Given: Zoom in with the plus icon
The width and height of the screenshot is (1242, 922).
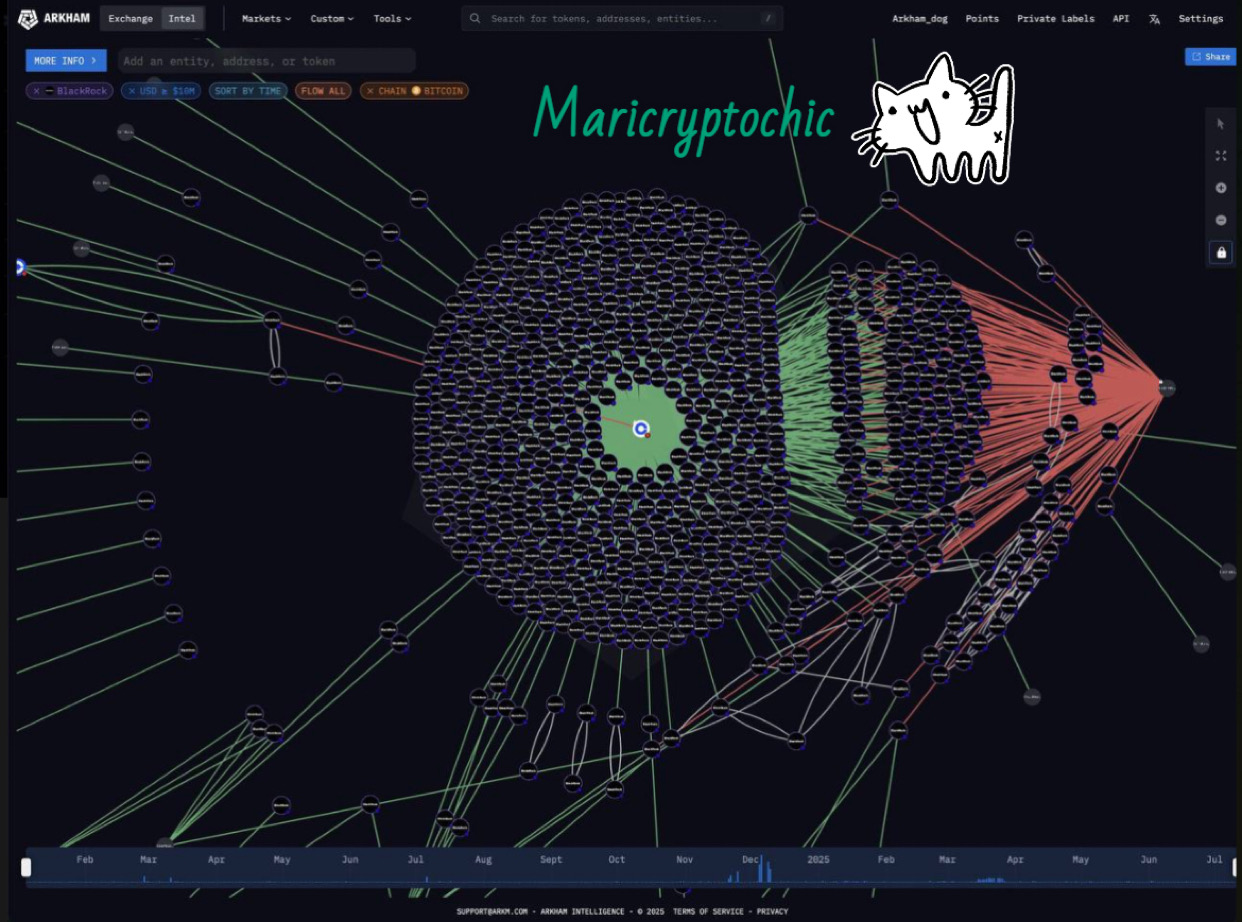Looking at the screenshot, I should pyautogui.click(x=1221, y=188).
